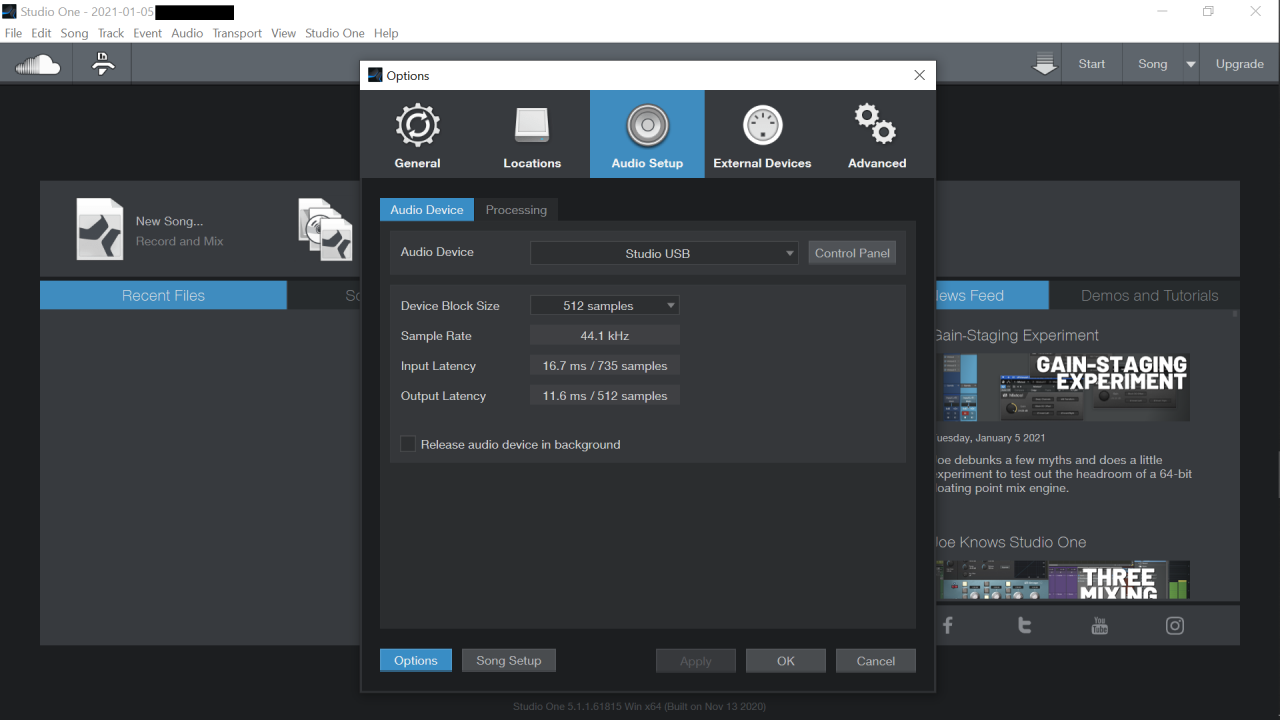This screenshot has width=1280, height=720.
Task: Close the Options dialog with X
Action: click(920, 75)
